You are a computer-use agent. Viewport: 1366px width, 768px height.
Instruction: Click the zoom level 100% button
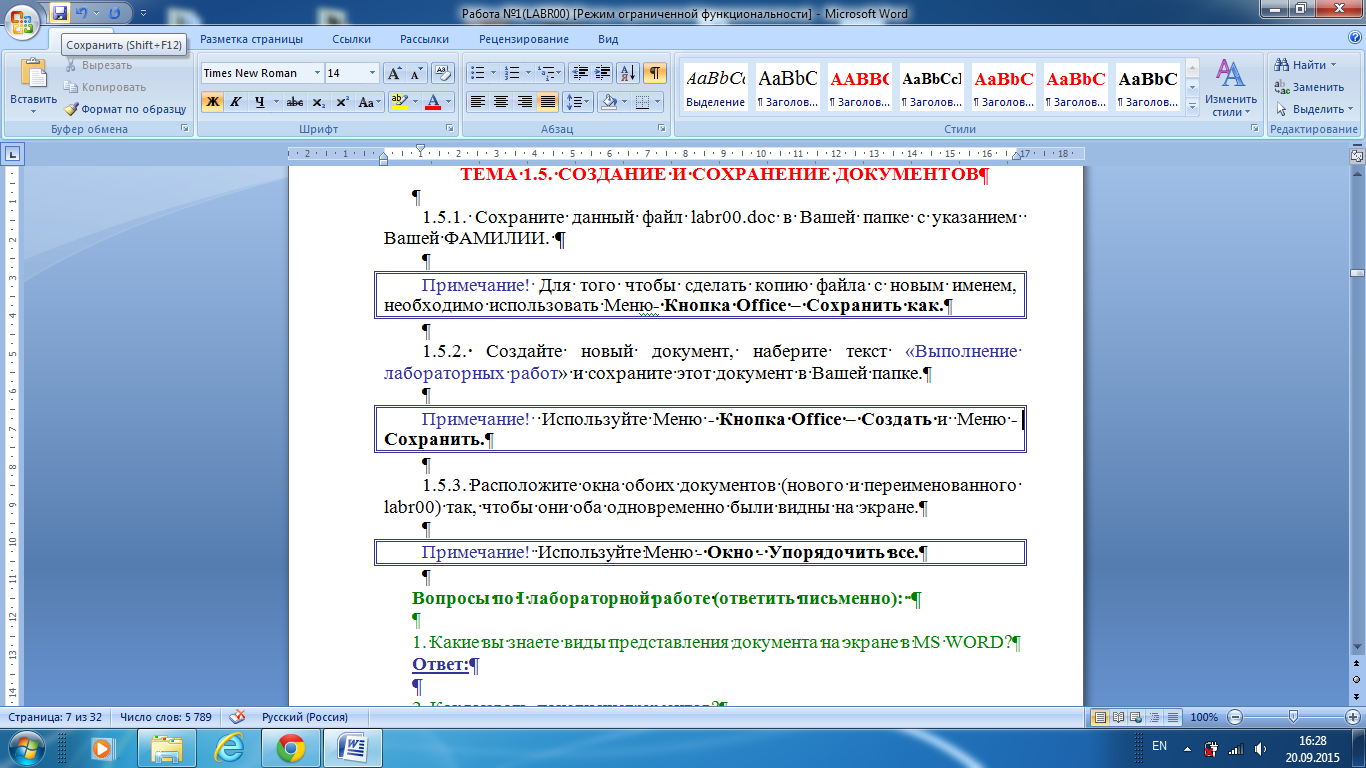(1204, 717)
